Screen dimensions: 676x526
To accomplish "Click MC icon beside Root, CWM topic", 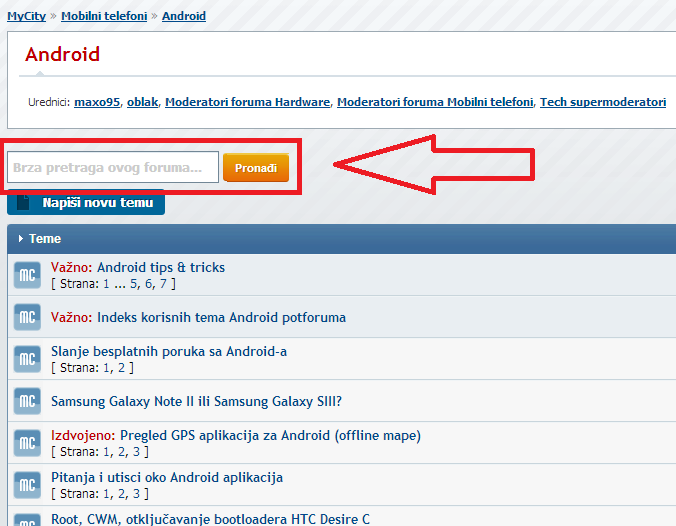I will (x=27, y=520).
